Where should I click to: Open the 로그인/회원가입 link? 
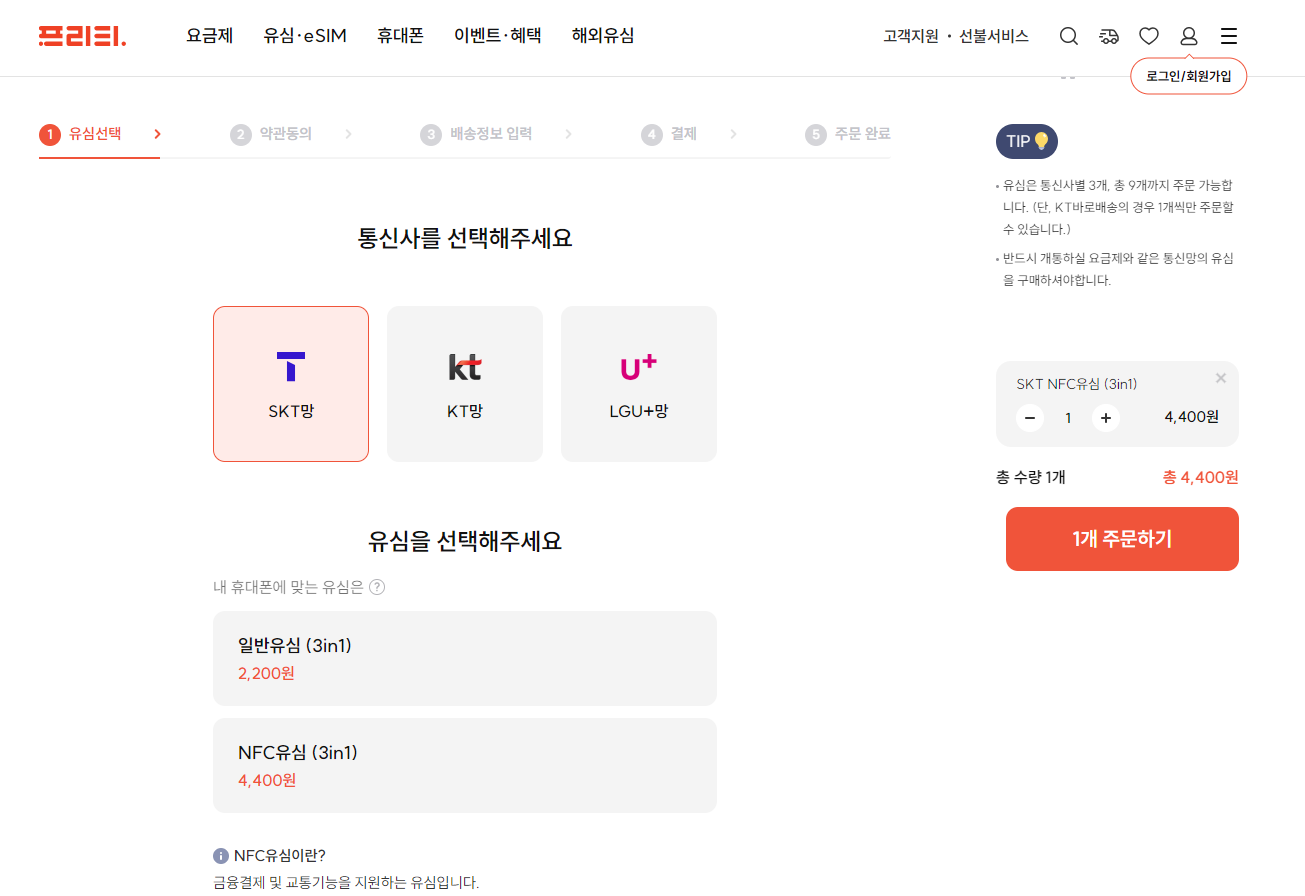tap(1188, 75)
